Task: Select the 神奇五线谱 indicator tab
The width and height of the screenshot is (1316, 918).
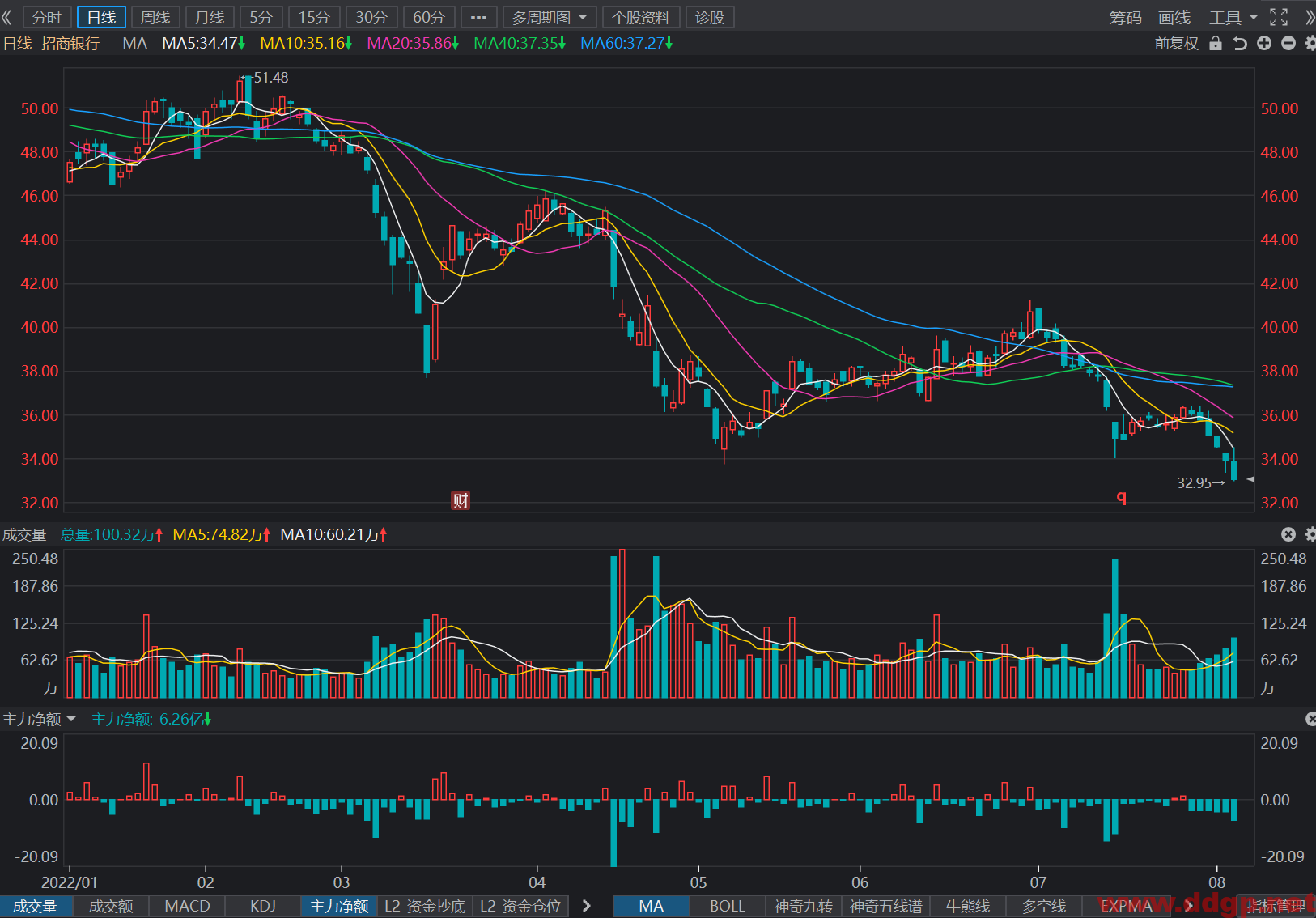Action: point(885,907)
